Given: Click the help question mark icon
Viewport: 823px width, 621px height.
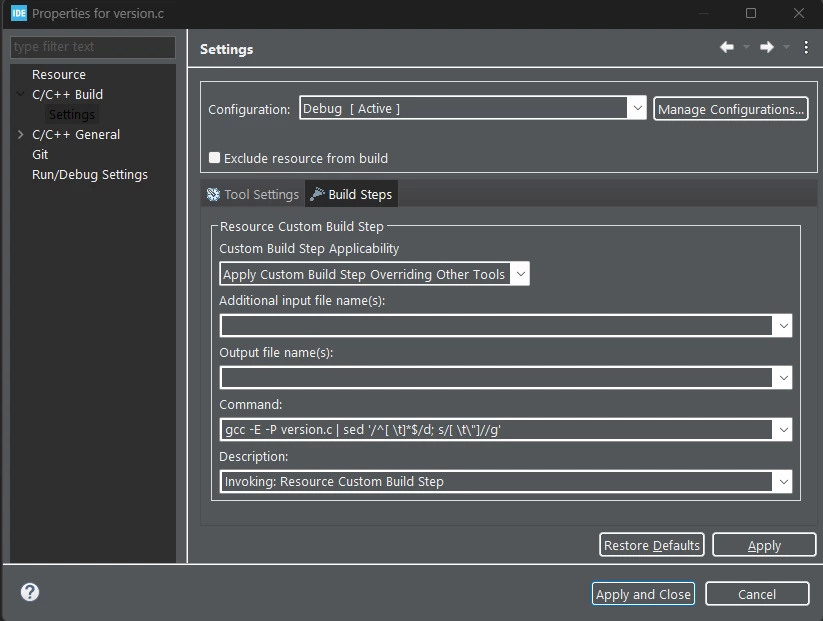Looking at the screenshot, I should point(30,592).
